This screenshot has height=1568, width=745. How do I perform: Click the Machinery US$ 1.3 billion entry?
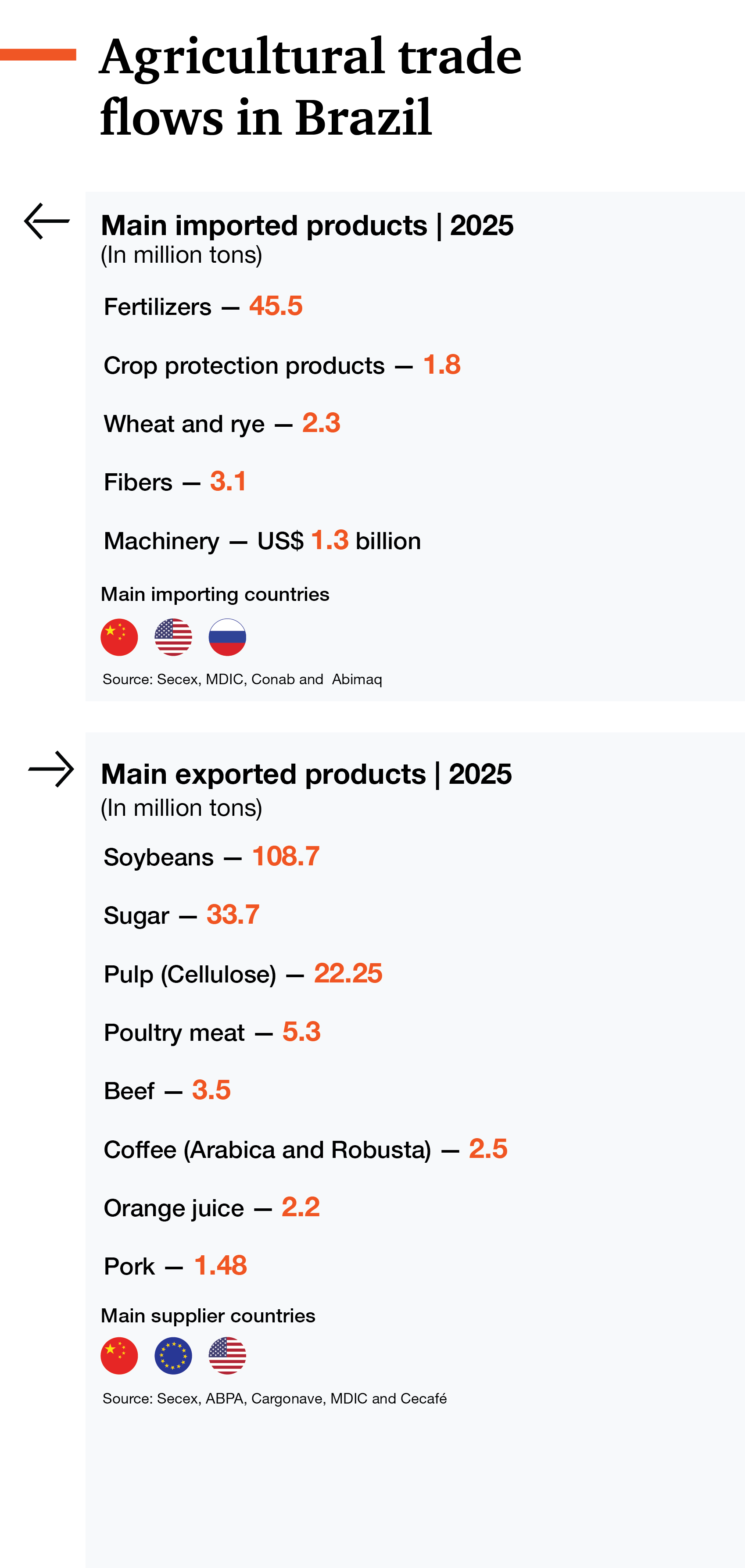(x=262, y=540)
